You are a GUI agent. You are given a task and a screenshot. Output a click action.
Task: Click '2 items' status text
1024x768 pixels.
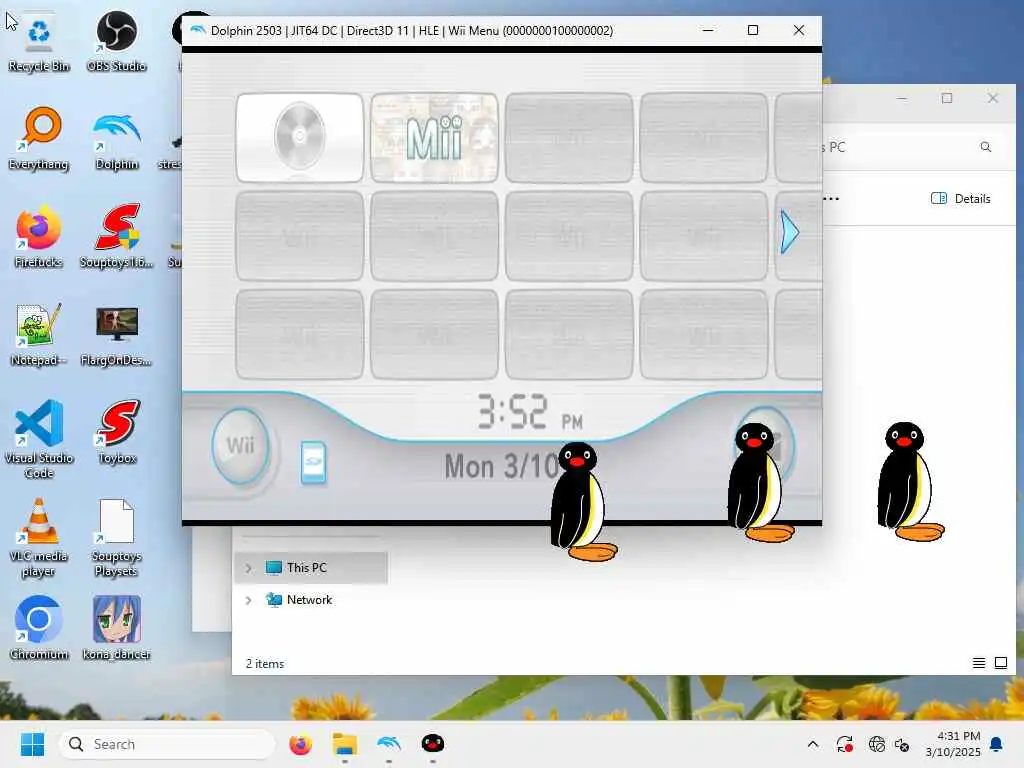[264, 664]
